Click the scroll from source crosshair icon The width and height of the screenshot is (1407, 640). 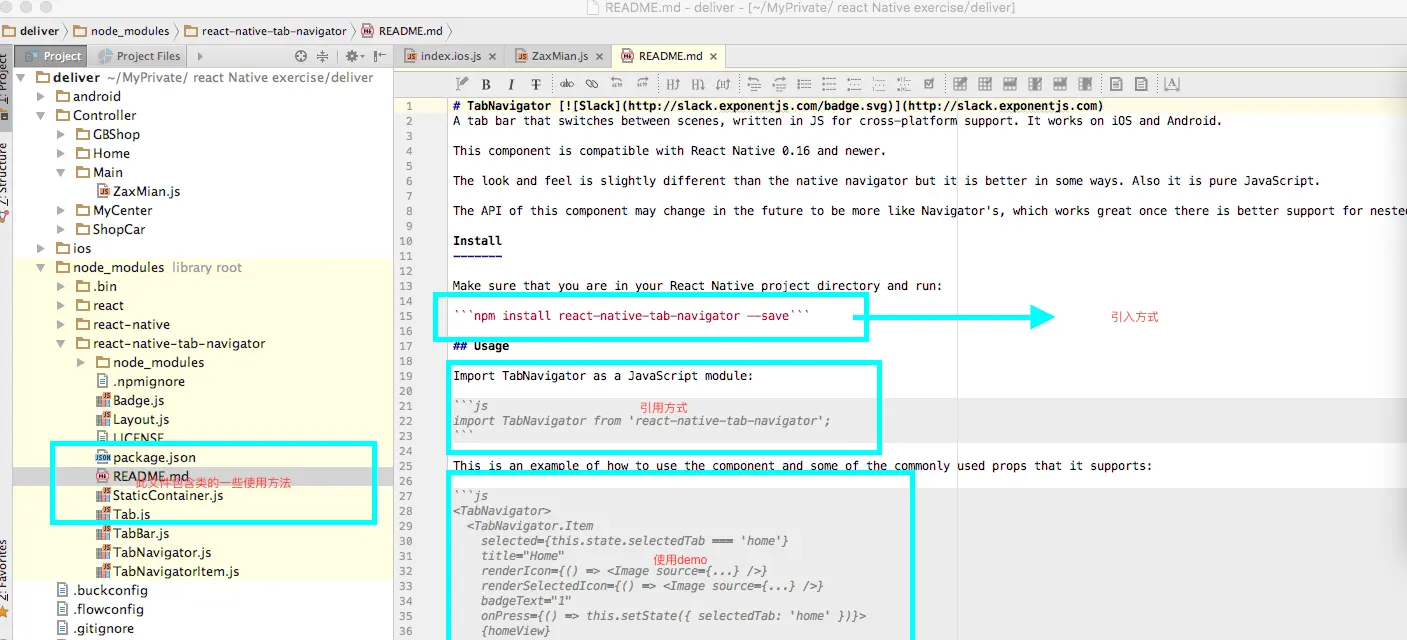(301, 56)
